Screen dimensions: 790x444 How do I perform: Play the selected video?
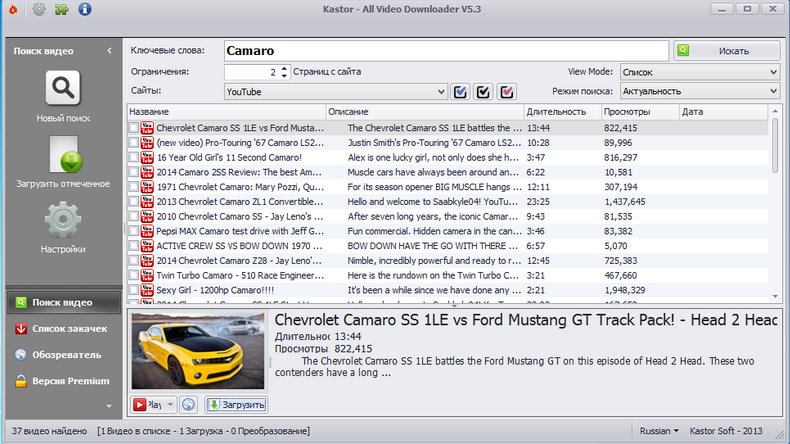[148, 405]
